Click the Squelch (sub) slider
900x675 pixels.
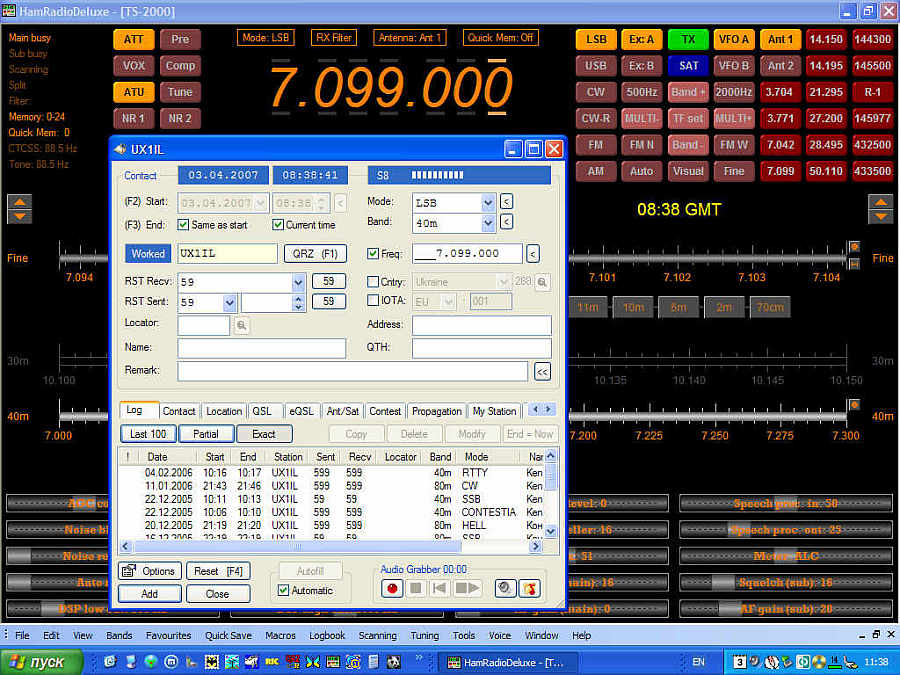786,583
